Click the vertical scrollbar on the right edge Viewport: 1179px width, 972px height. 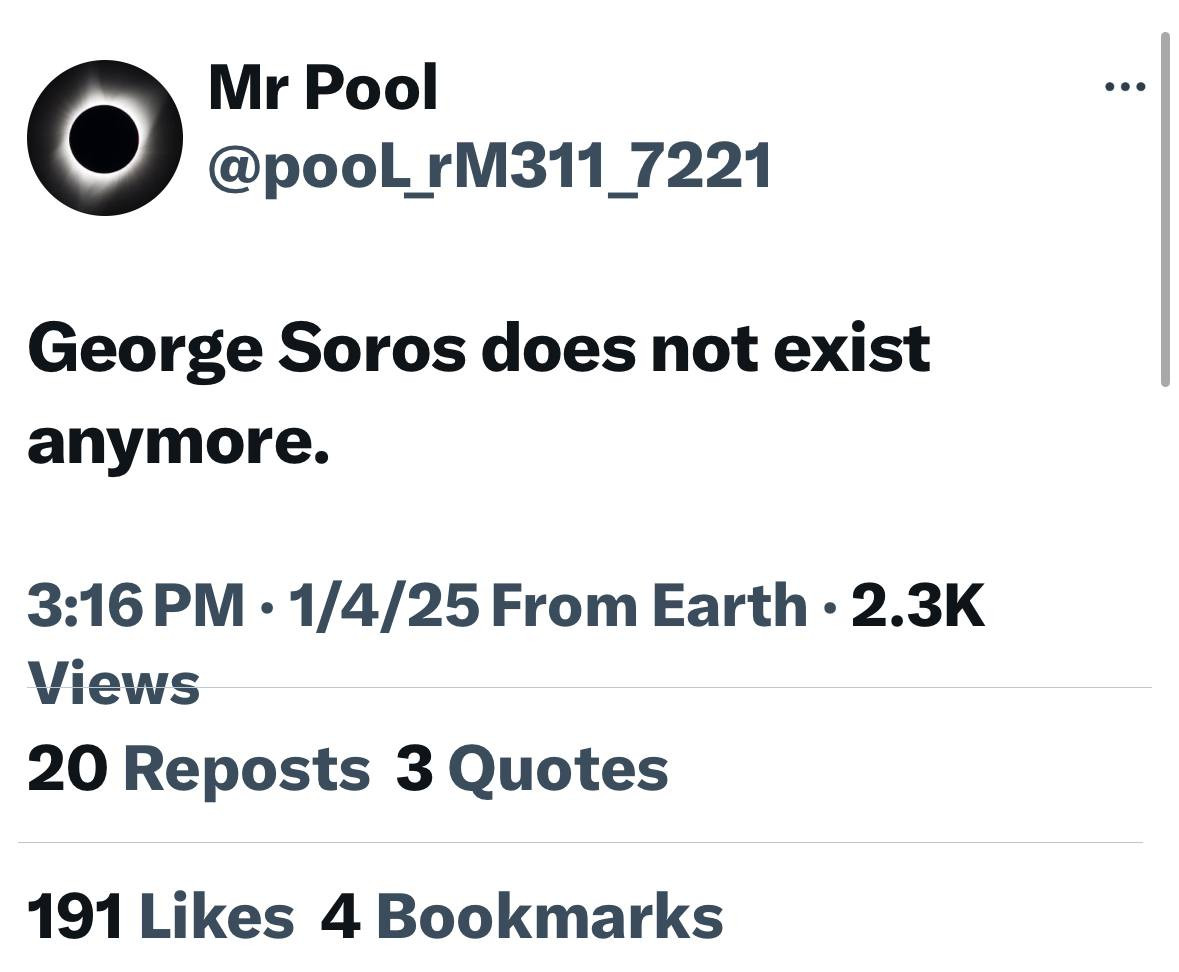(1164, 210)
